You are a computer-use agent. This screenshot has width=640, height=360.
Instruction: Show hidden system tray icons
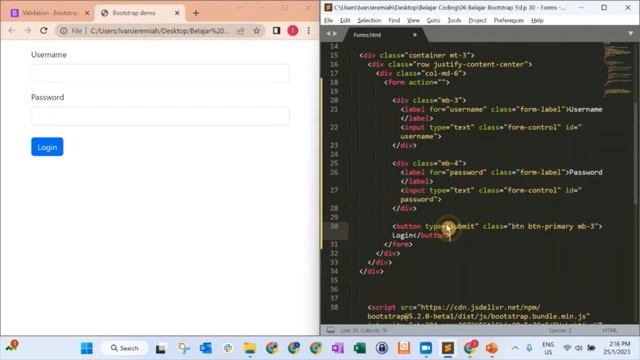point(515,348)
